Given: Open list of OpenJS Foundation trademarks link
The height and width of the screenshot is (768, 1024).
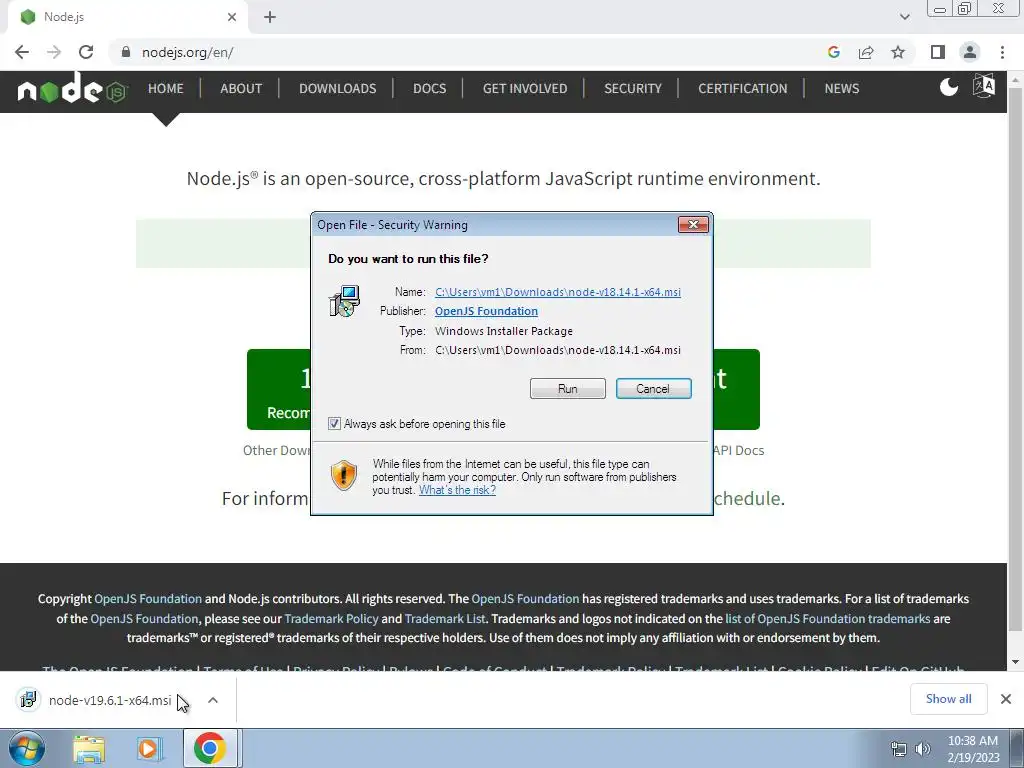Looking at the screenshot, I should [827, 618].
